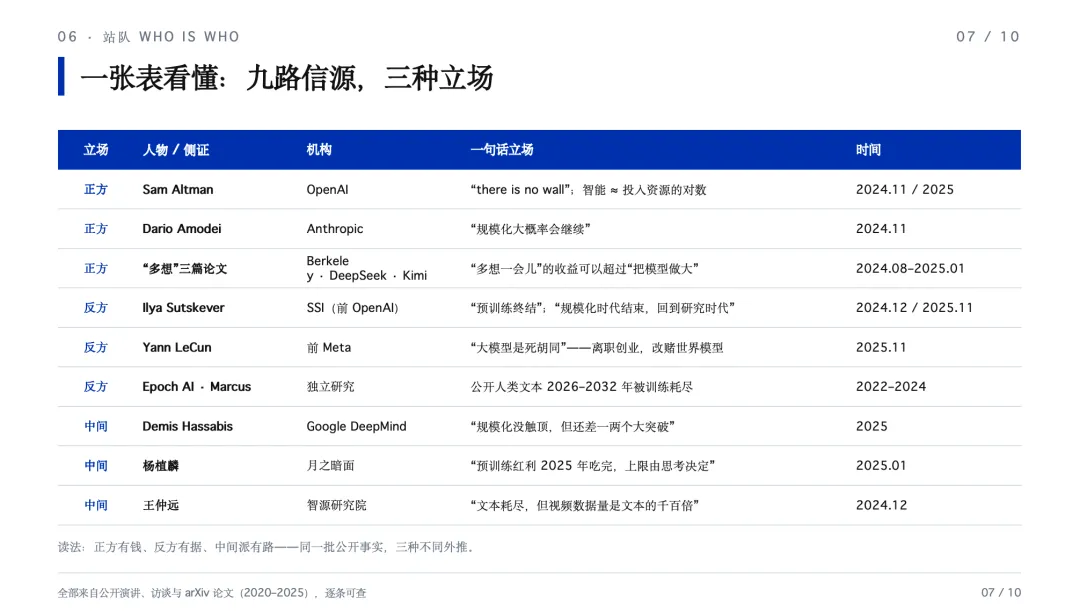Click the 一句话立场 column header
This screenshot has height=611, width=1080.
(x=501, y=149)
